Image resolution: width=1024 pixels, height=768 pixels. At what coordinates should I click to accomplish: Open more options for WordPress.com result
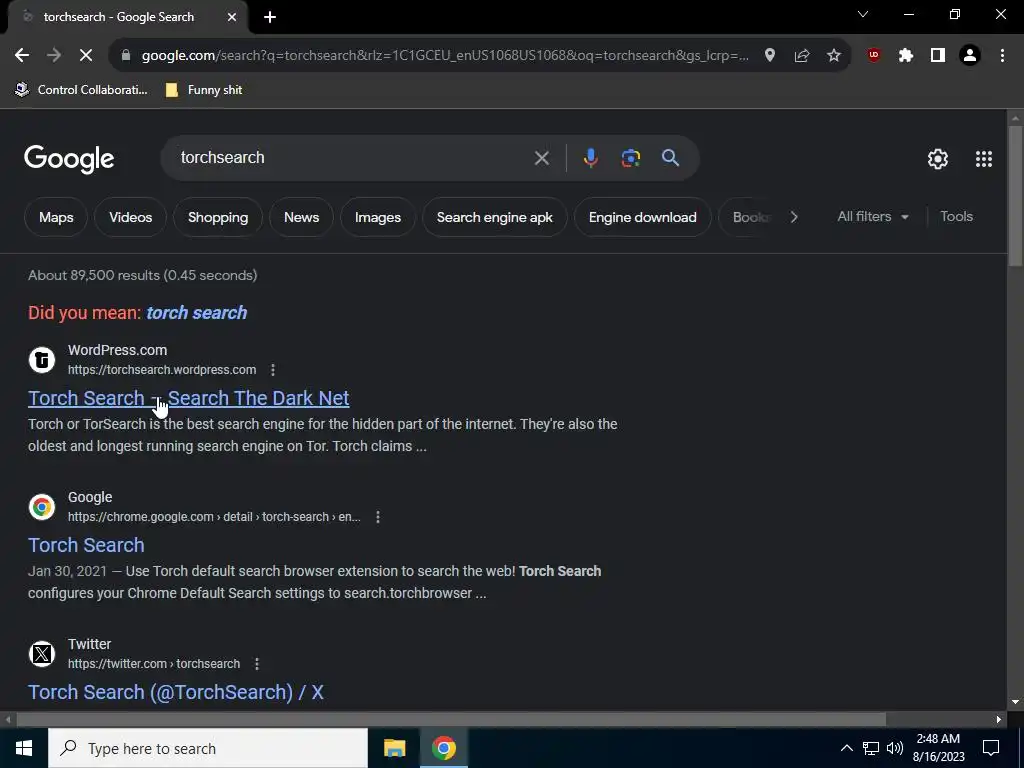coord(273,370)
